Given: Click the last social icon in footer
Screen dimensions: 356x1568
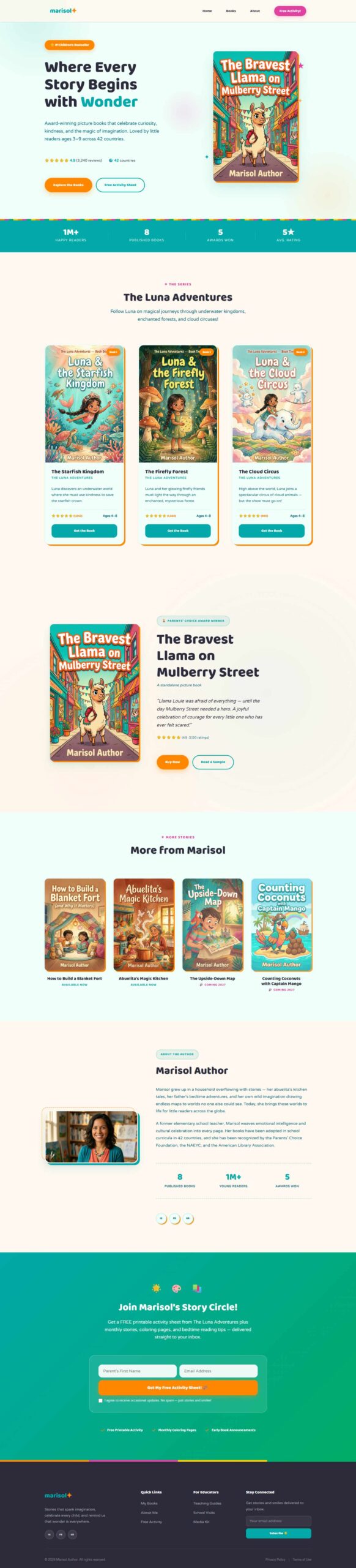Looking at the screenshot, I should point(73,1534).
